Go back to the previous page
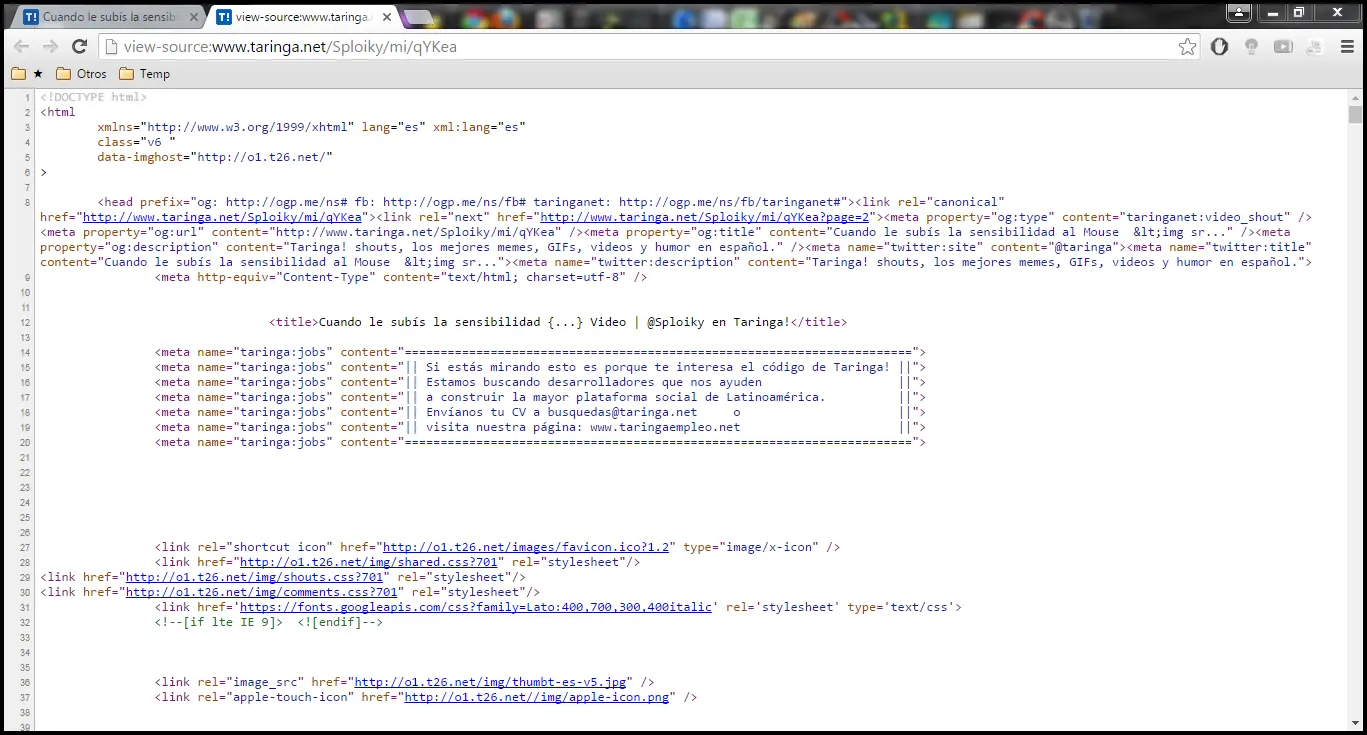The width and height of the screenshot is (1367, 735). 21,47
